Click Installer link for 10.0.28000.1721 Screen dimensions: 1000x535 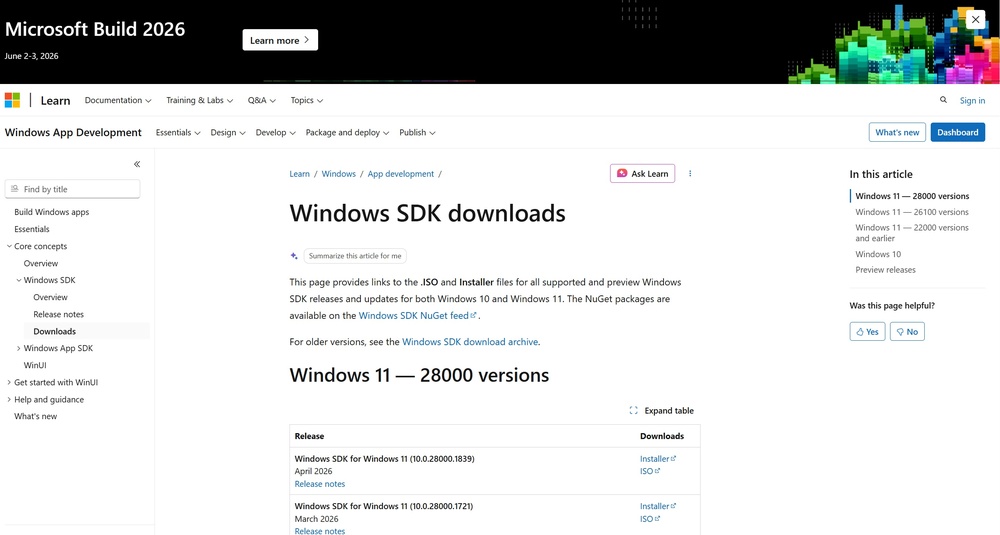(x=658, y=506)
